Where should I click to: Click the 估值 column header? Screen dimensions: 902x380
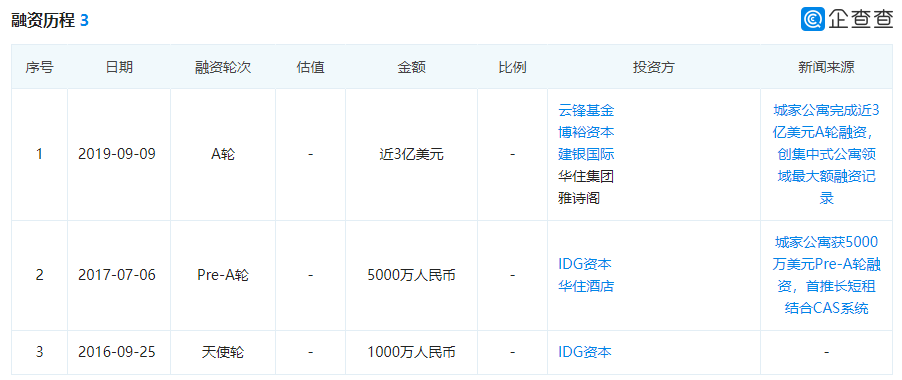[311, 67]
